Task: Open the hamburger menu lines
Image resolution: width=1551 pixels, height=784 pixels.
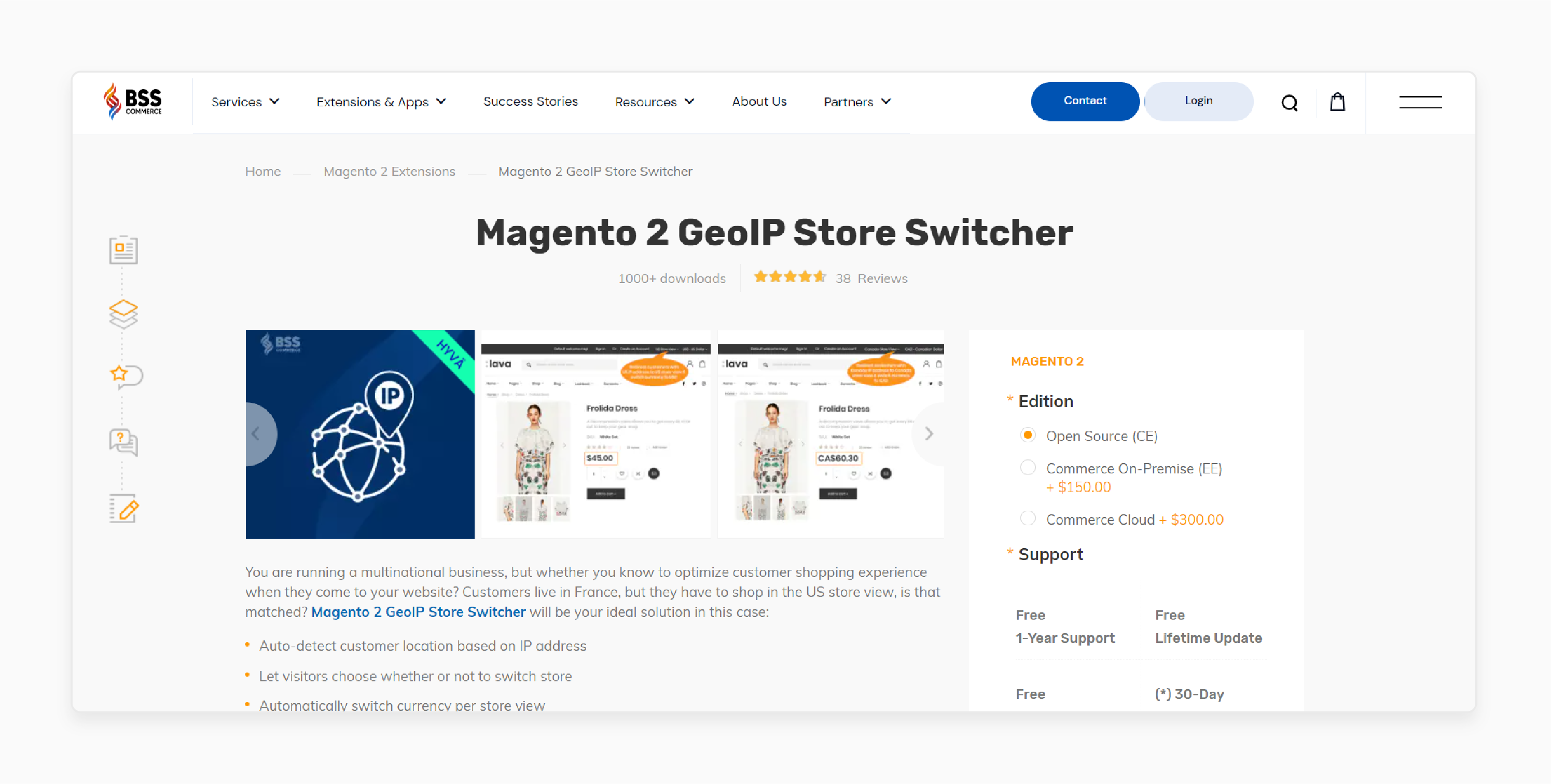Action: (1420, 102)
